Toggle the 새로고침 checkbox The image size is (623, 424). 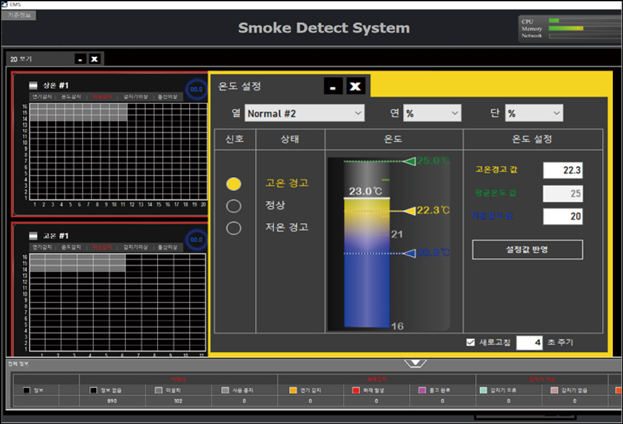tap(470, 342)
